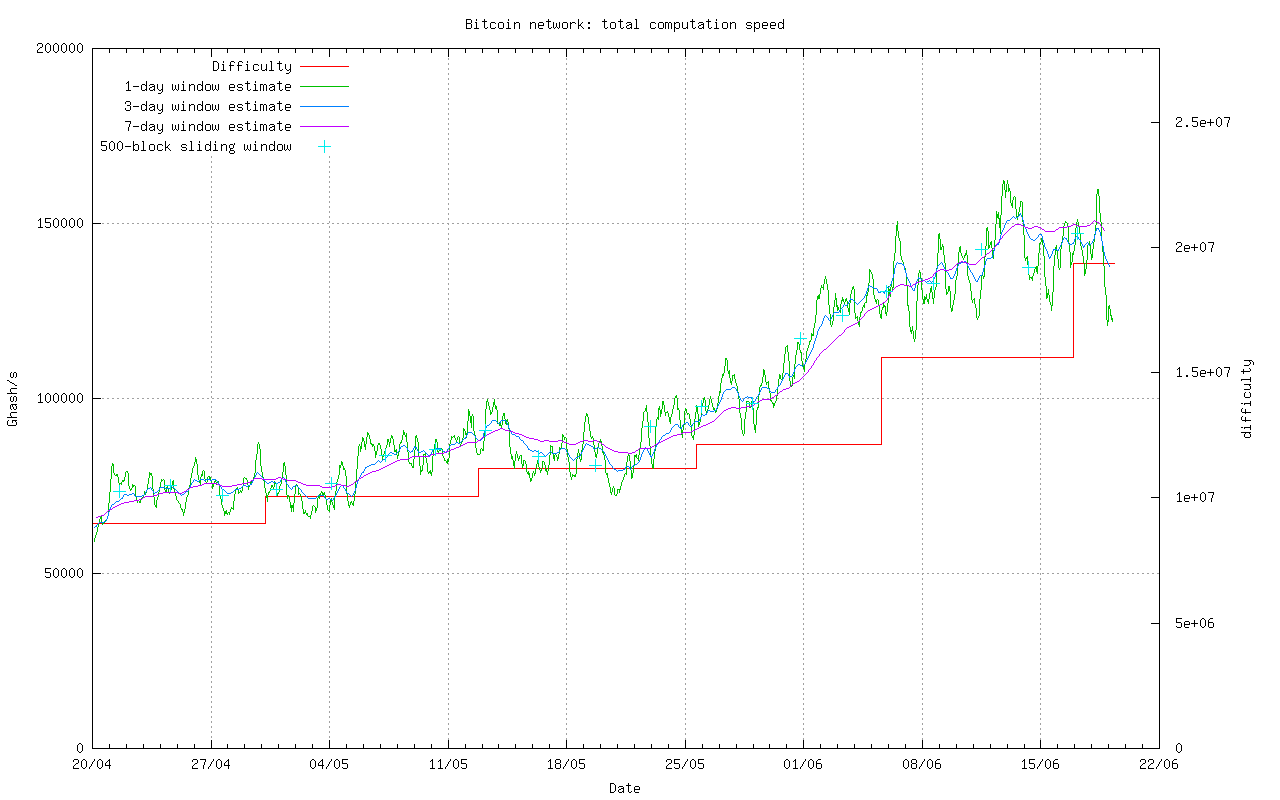Click the chart title 'Bitcoin network: total computation speed'
The image size is (1280, 800).
pyautogui.click(x=625, y=24)
